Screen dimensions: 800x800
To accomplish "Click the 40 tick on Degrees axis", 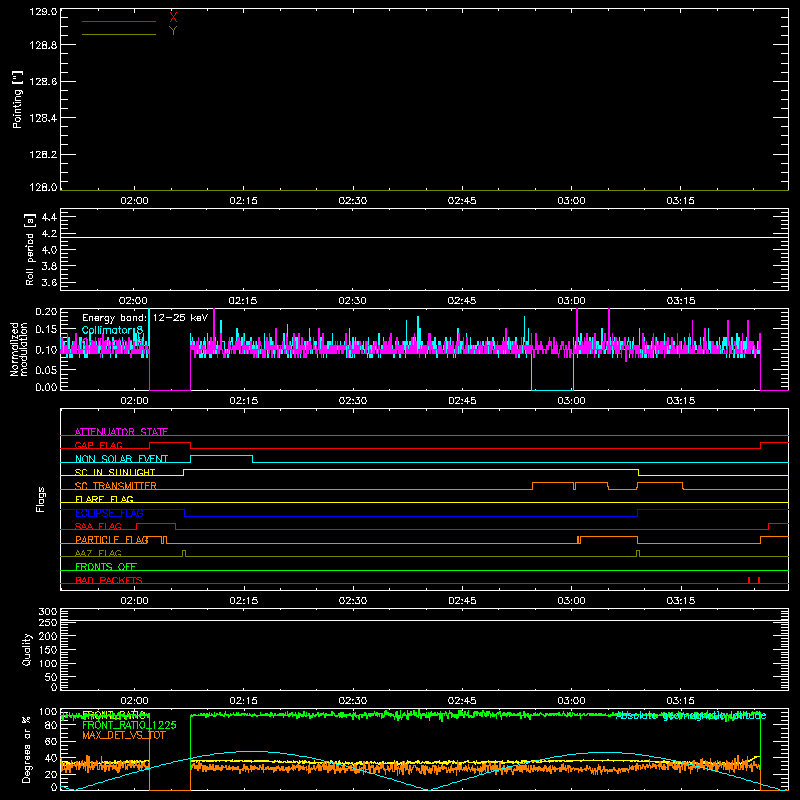I will 51,758.
